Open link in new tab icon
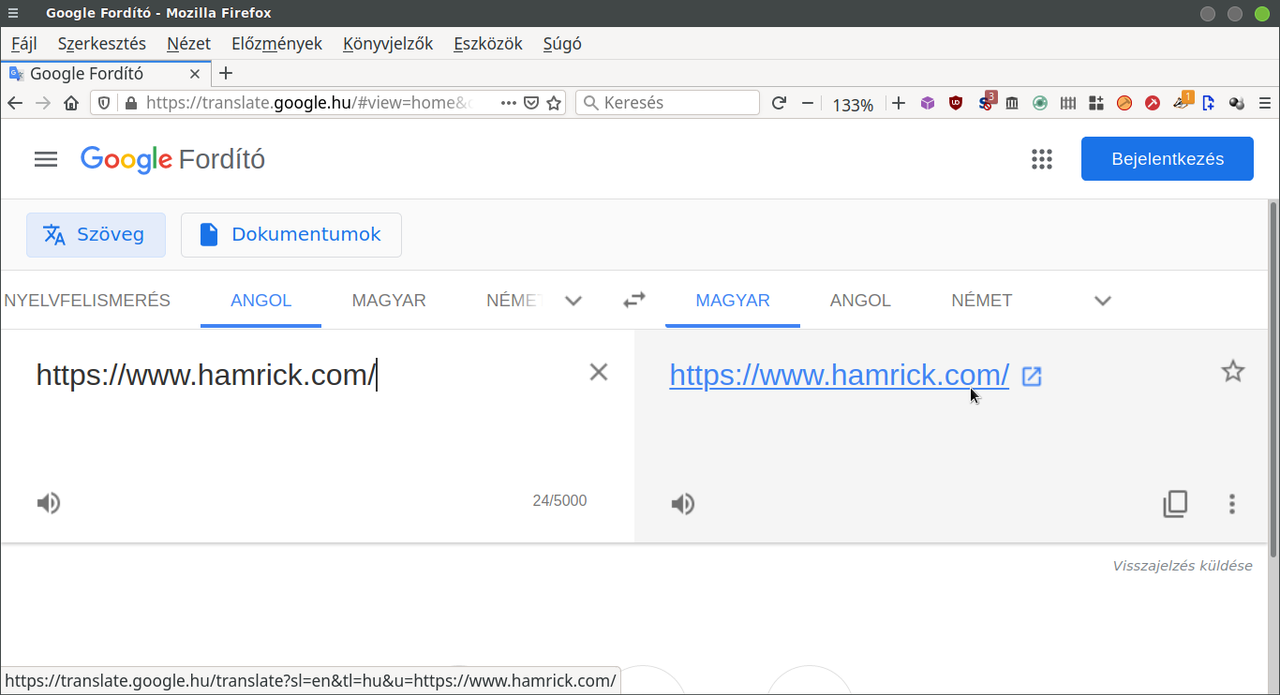 [1032, 376]
